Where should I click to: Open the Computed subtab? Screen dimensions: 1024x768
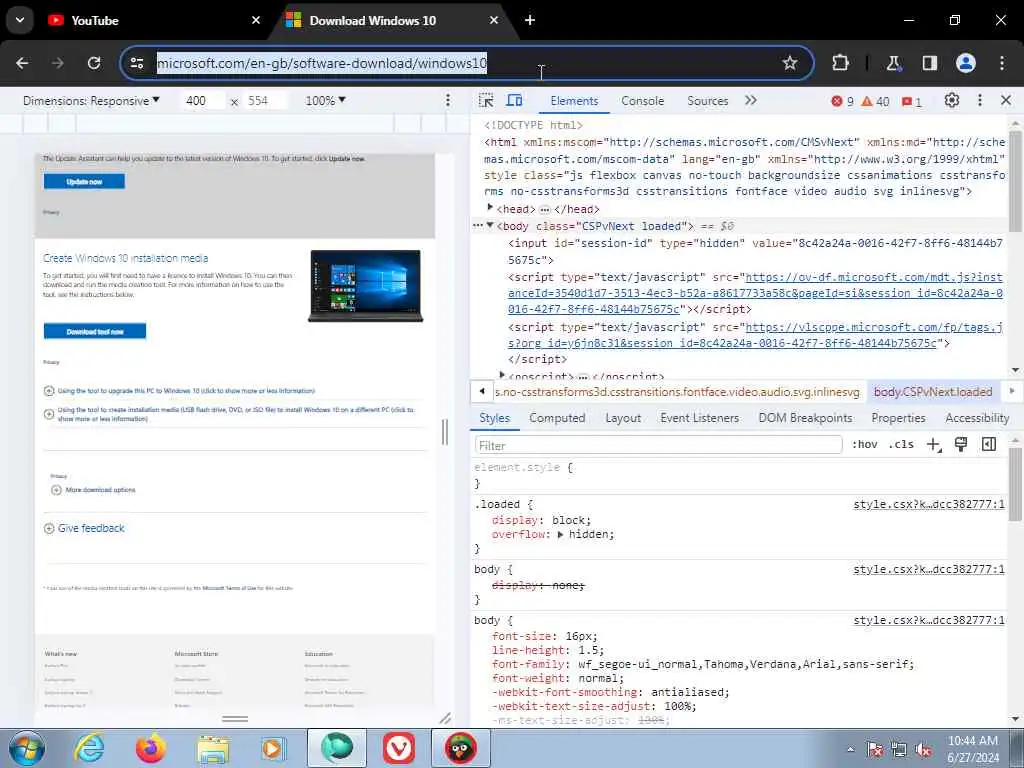[557, 418]
